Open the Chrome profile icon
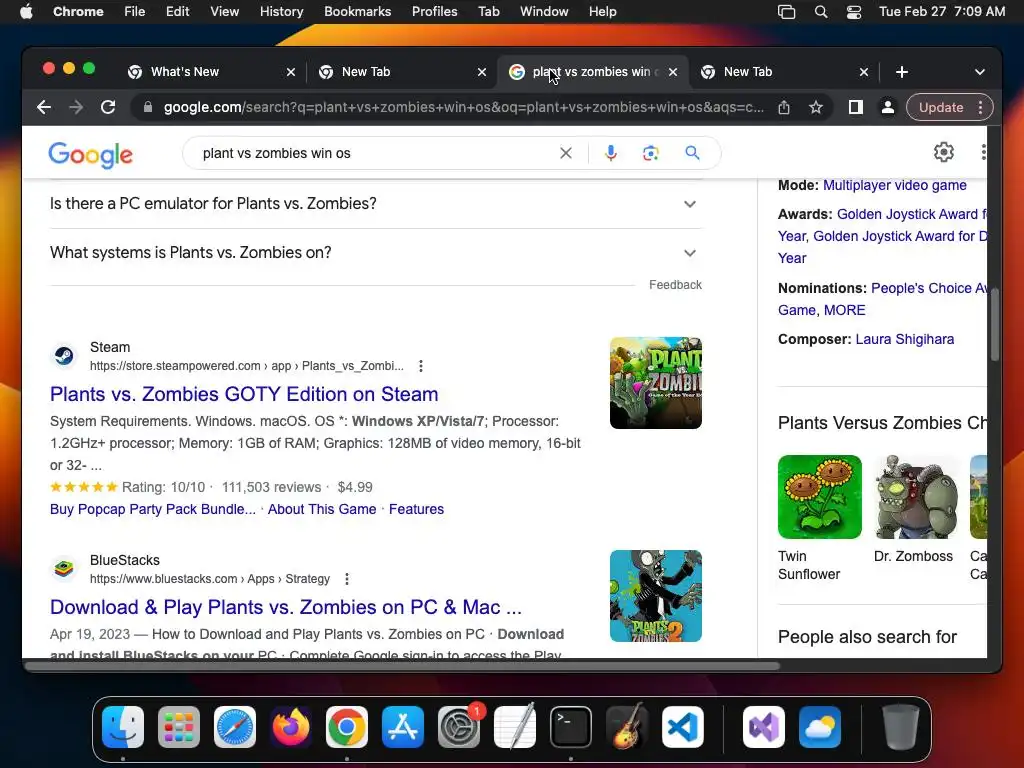This screenshot has height=768, width=1024. coord(888,107)
